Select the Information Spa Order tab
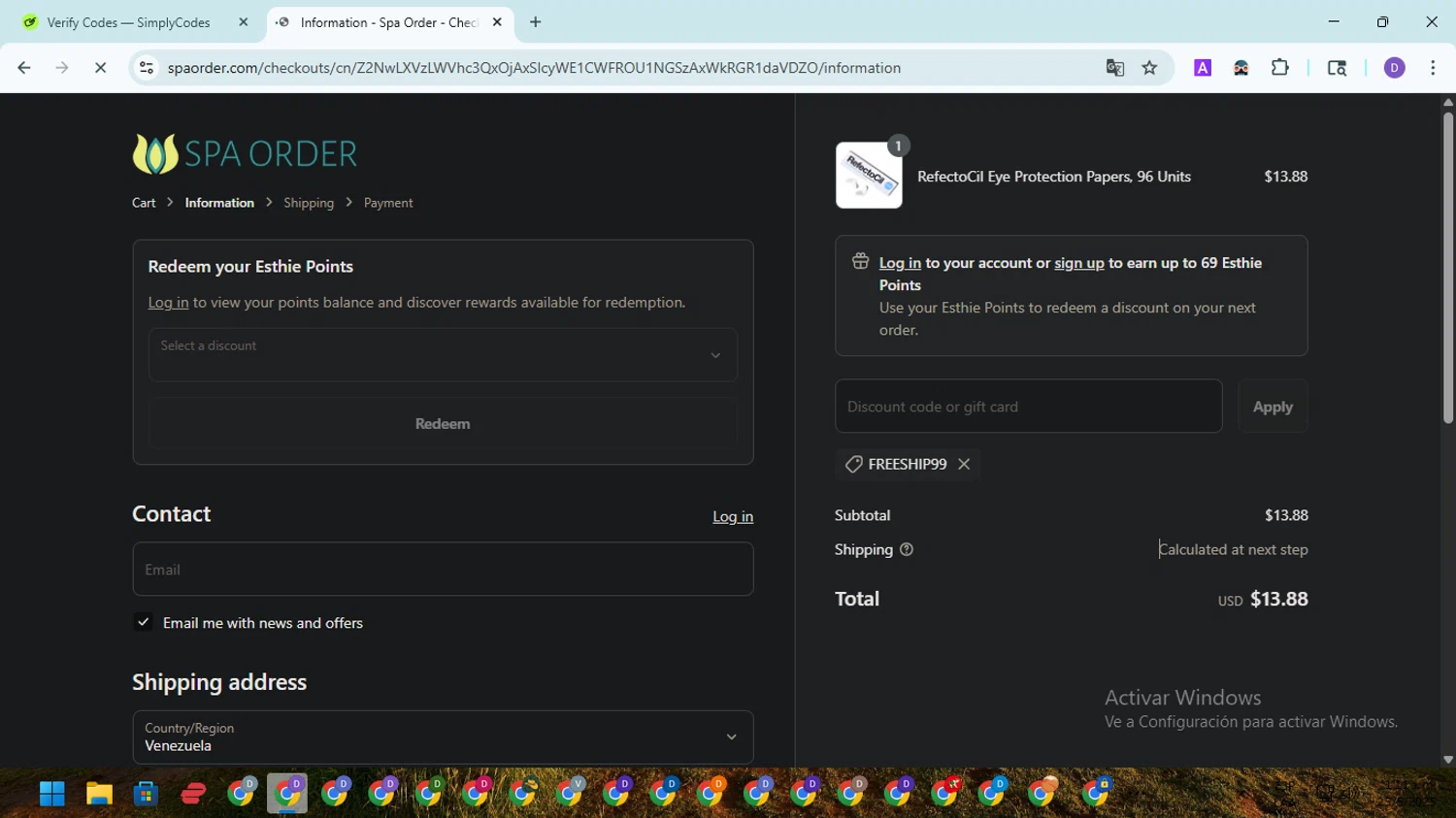This screenshot has height=818, width=1456. pos(389,22)
